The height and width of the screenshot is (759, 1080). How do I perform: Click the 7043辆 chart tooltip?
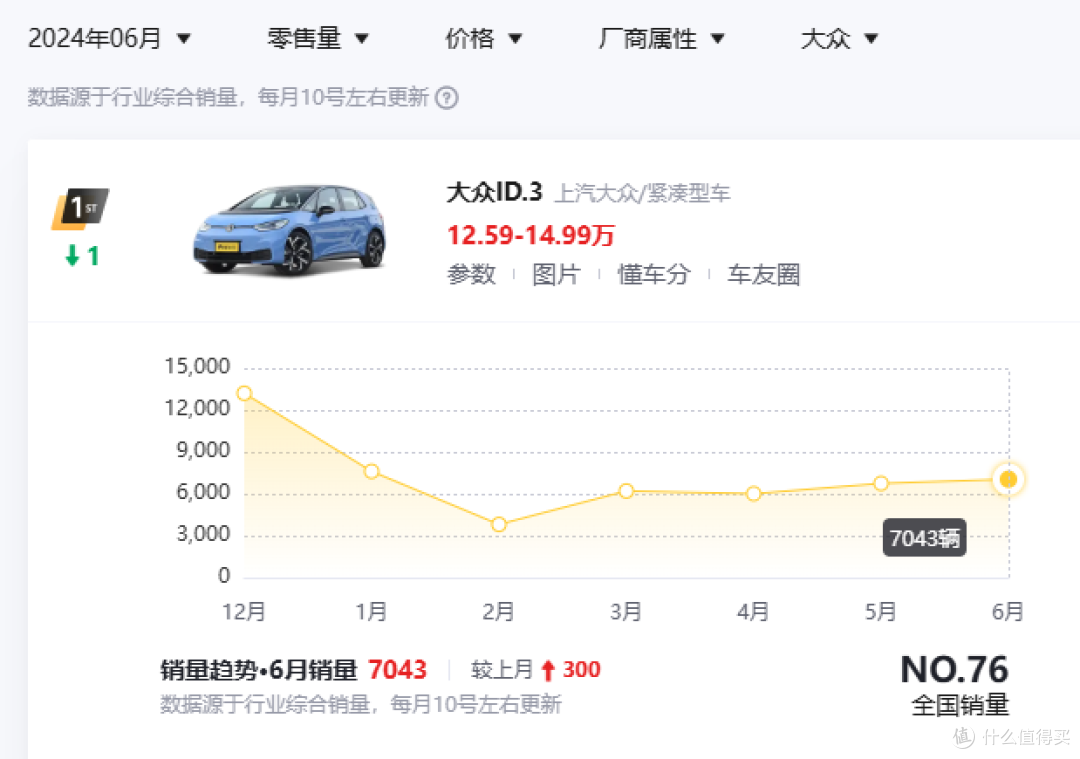(924, 538)
